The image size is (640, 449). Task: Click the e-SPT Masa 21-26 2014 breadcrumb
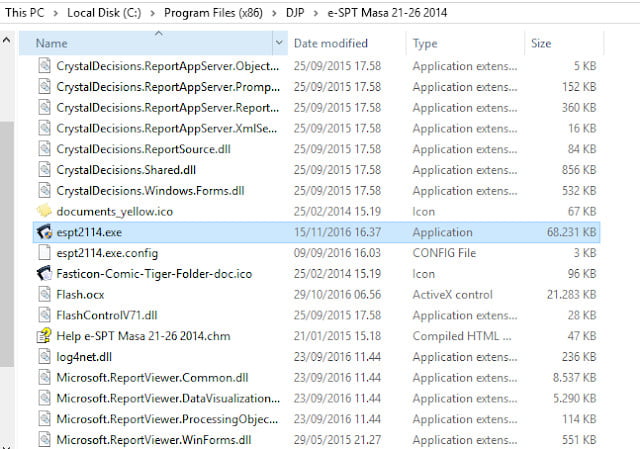point(387,13)
